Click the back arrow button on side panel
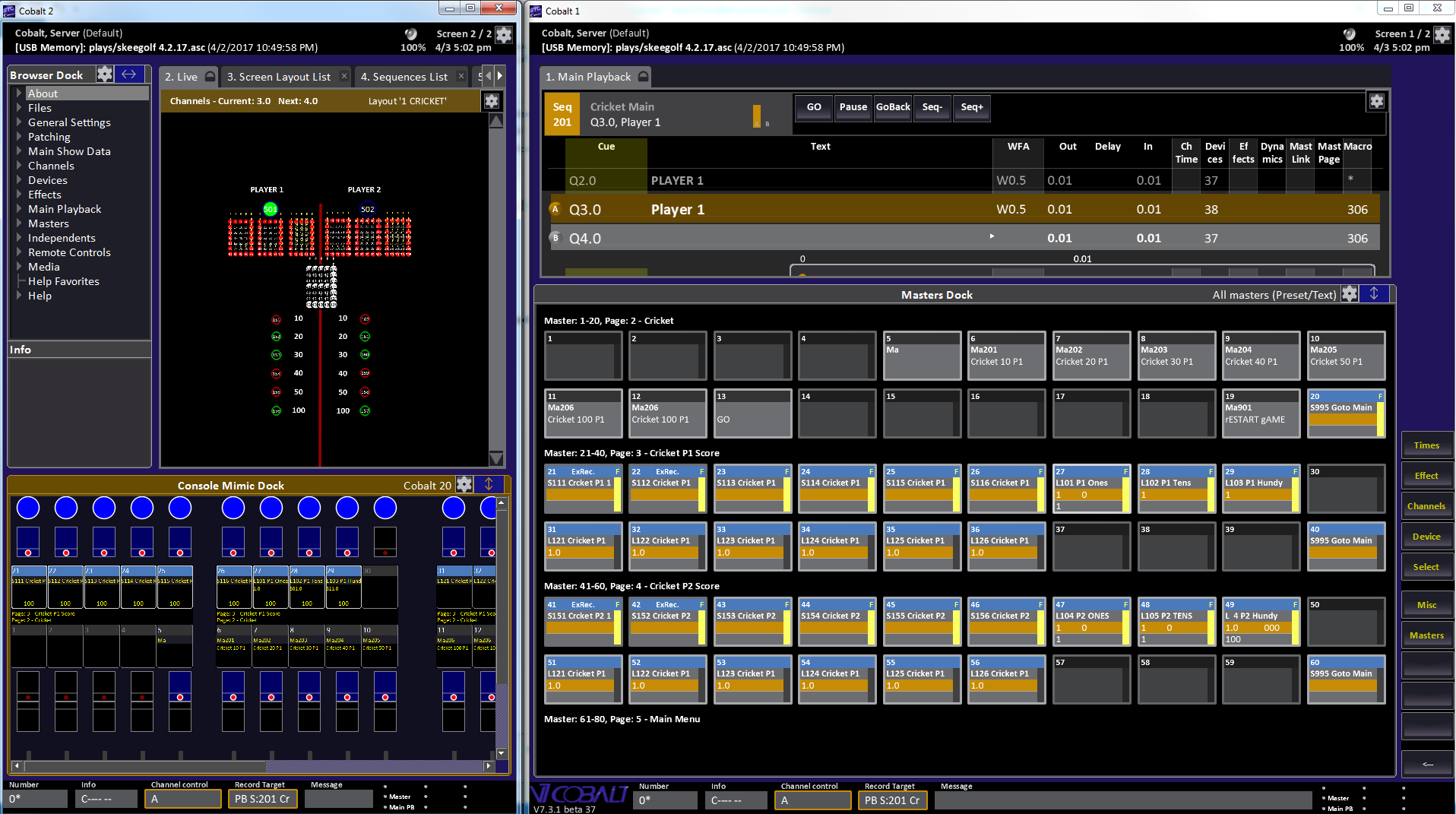This screenshot has height=814, width=1456. pos(1427,764)
